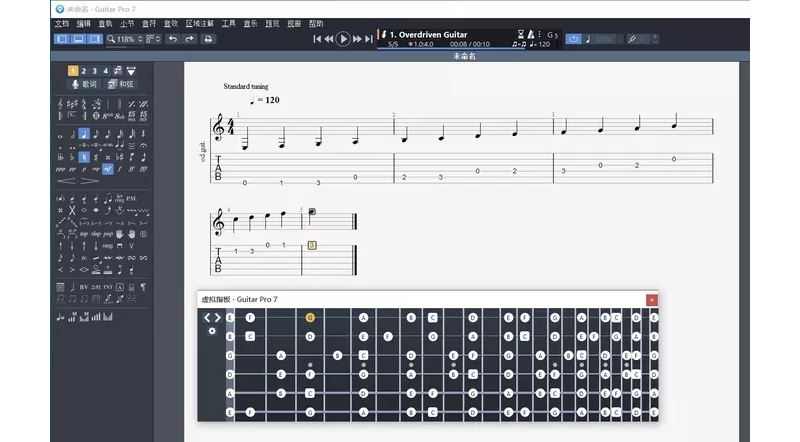Image resolution: width=800 pixels, height=442 pixels.
Task: Toggle the loop playback button
Action: click(573, 39)
